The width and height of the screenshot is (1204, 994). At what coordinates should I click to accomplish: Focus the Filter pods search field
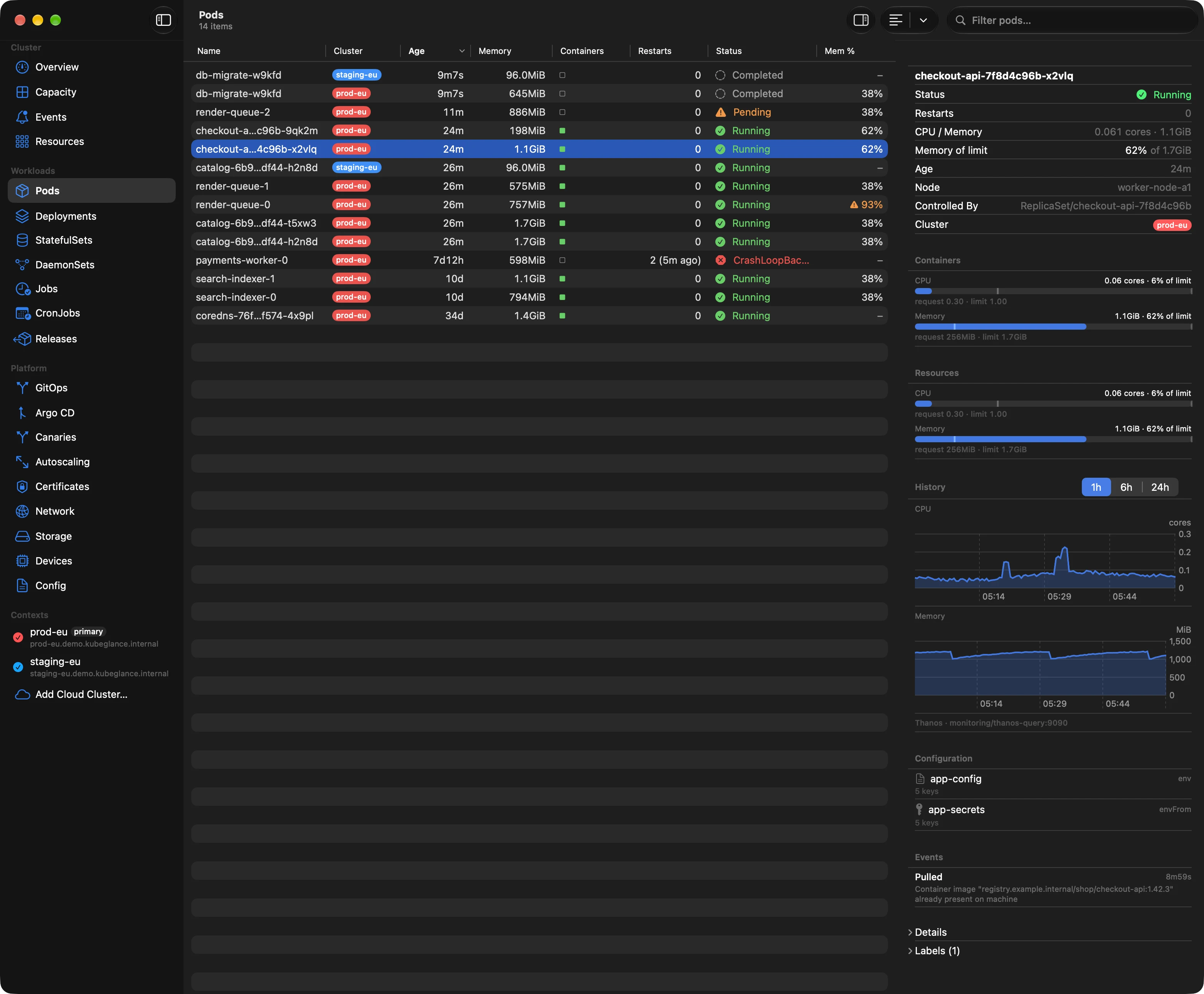(x=1071, y=20)
